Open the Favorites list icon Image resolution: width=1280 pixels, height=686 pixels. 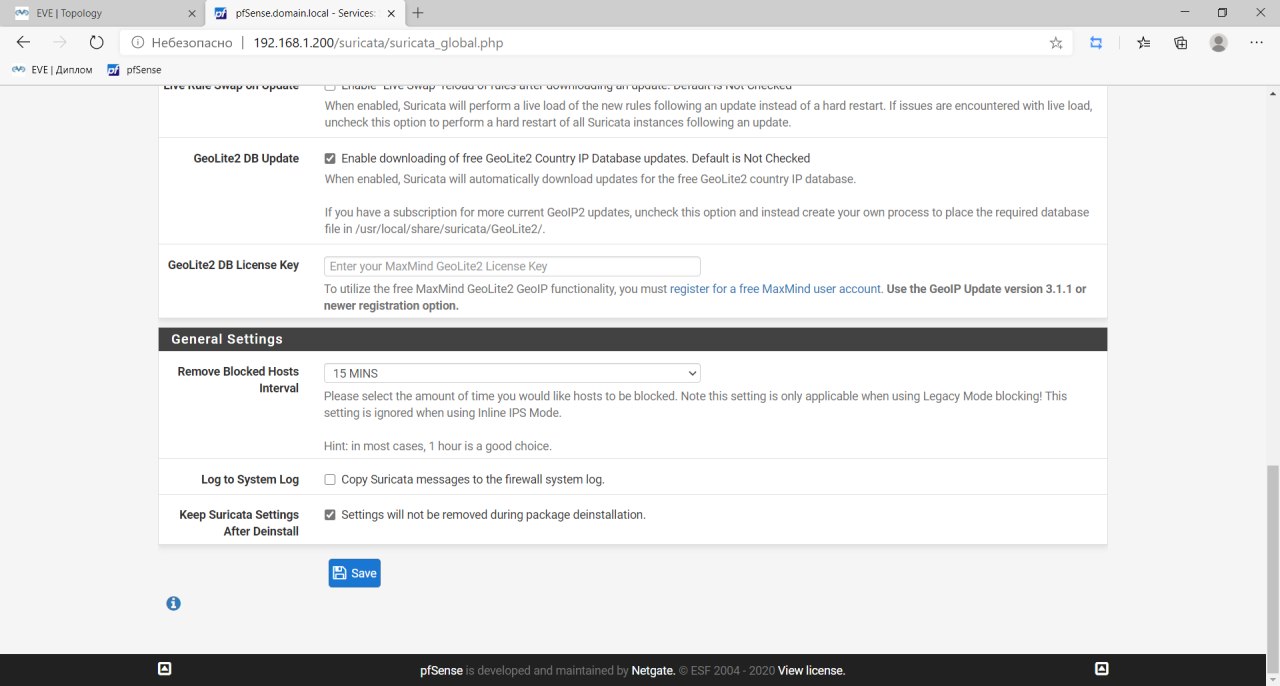click(1144, 43)
